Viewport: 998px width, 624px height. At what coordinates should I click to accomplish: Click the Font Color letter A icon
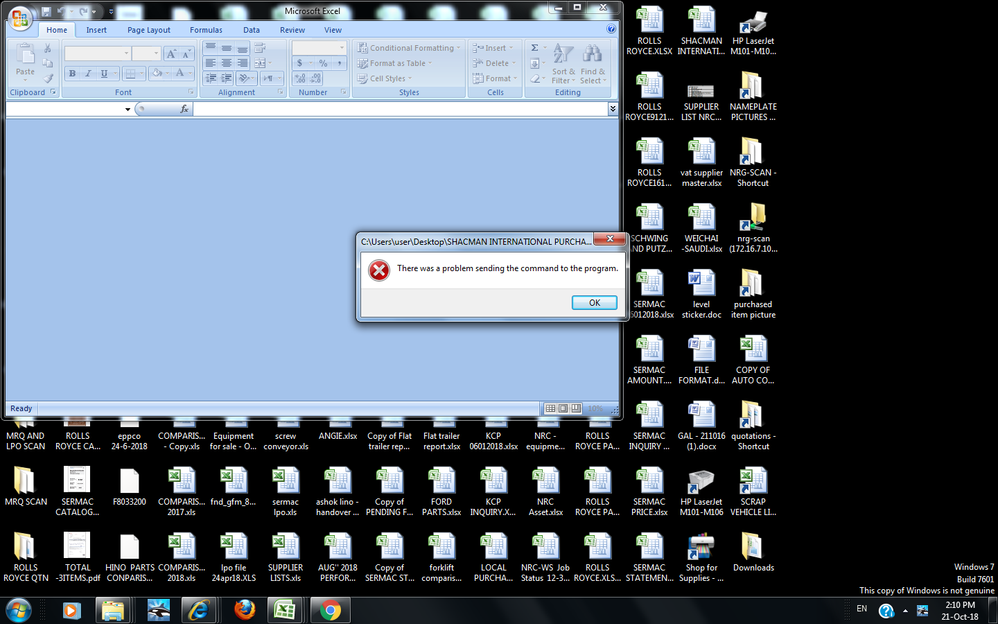click(x=180, y=73)
